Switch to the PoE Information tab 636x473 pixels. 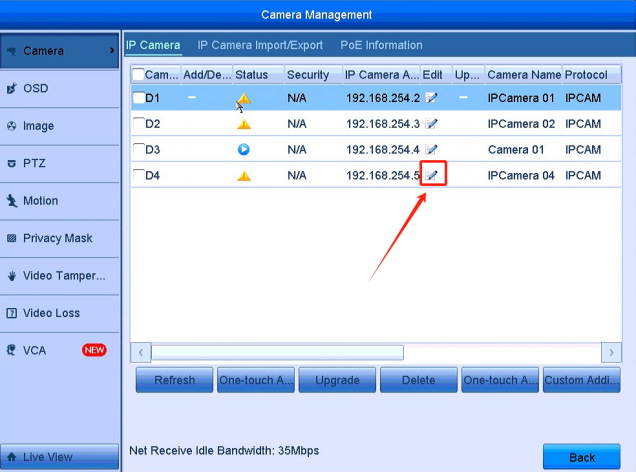click(381, 46)
